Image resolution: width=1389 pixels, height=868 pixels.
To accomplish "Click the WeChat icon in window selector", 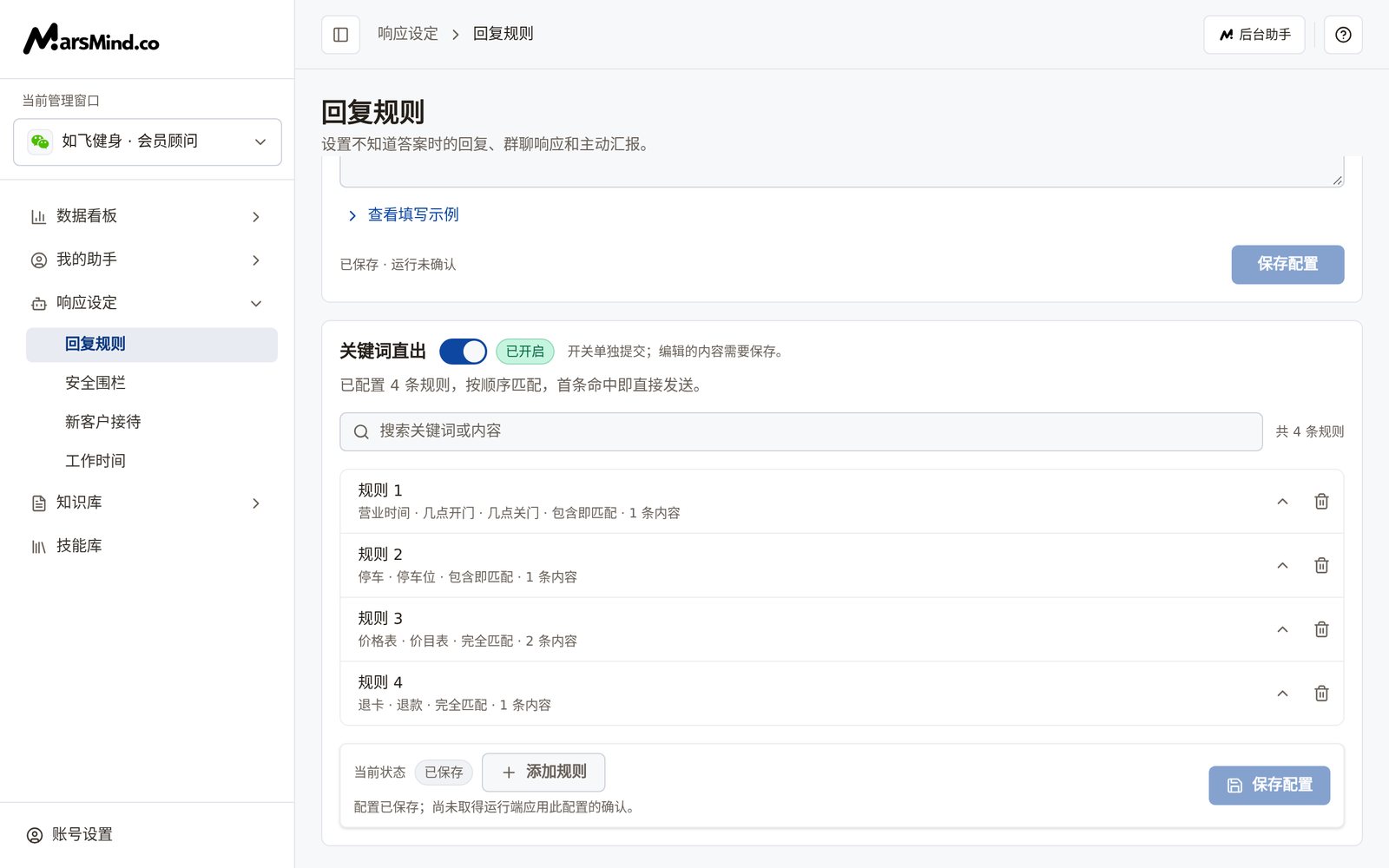I will point(40,141).
